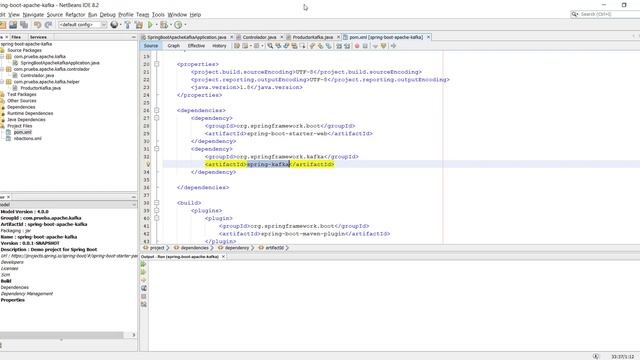Open the Profile Project dropdown arrow
This screenshot has width=640, height=360.
coord(185,25)
